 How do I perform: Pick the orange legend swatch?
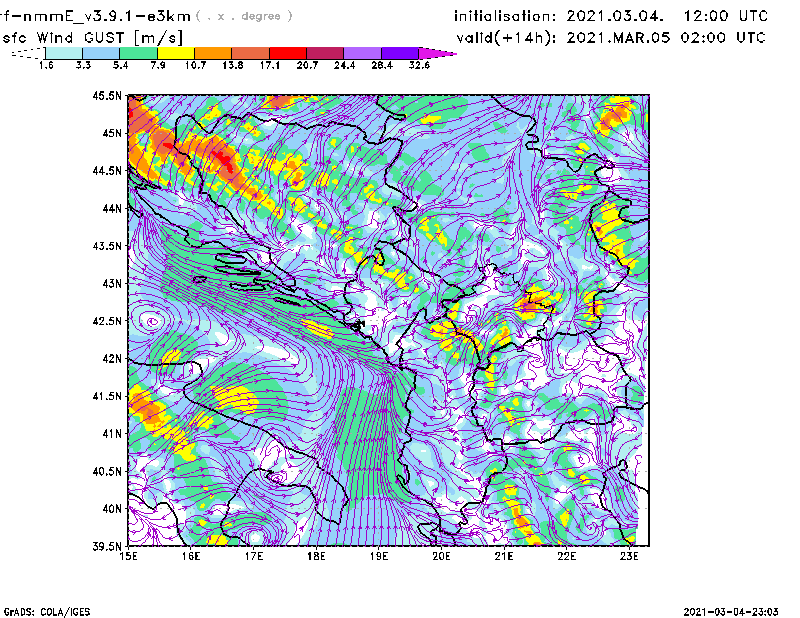[x=213, y=53]
